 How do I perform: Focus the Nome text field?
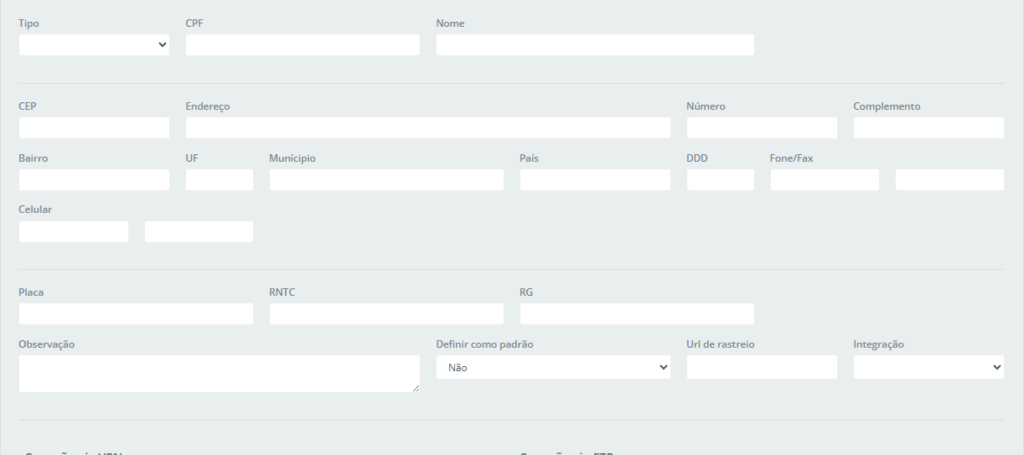tap(594, 45)
